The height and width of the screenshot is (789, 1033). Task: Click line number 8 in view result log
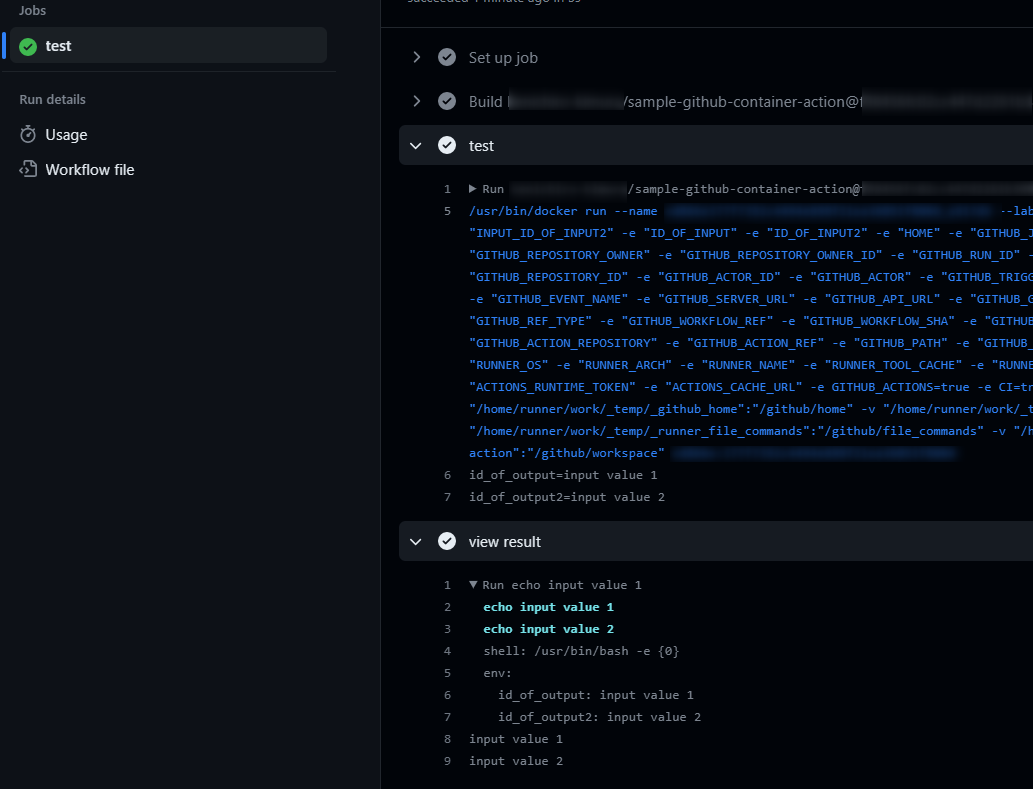pyautogui.click(x=447, y=739)
